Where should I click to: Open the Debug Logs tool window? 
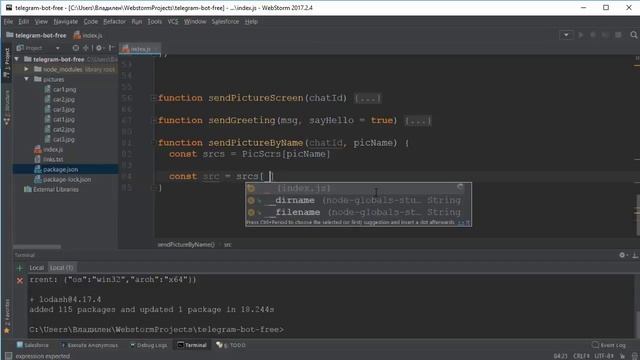[x=149, y=345]
